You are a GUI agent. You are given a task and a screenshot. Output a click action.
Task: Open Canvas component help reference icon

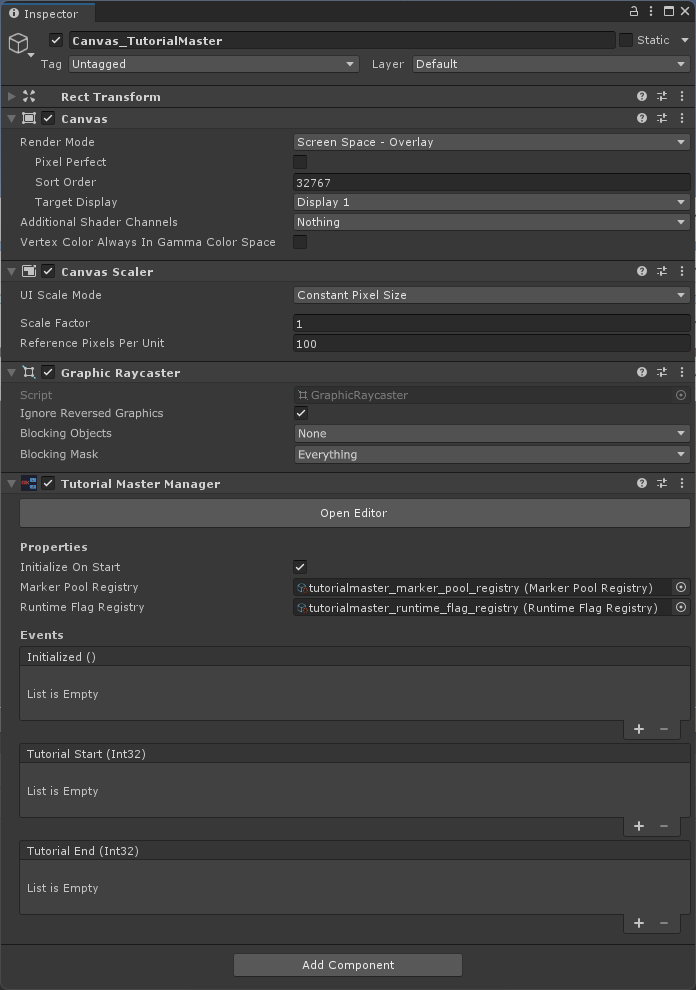(642, 118)
